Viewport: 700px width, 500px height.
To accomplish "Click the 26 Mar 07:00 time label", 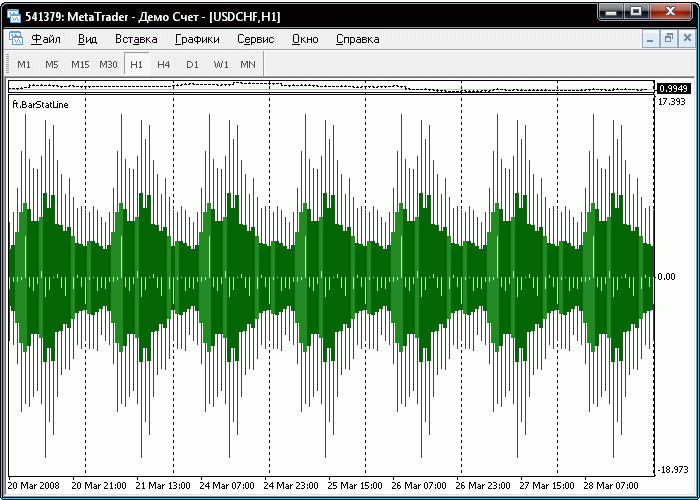I will tap(419, 485).
